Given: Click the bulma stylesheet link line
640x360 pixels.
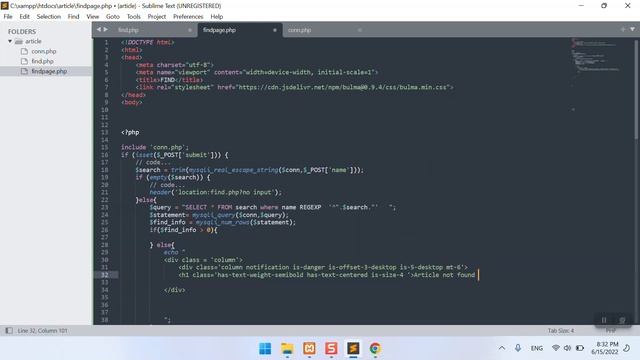Looking at the screenshot, I should (x=294, y=87).
